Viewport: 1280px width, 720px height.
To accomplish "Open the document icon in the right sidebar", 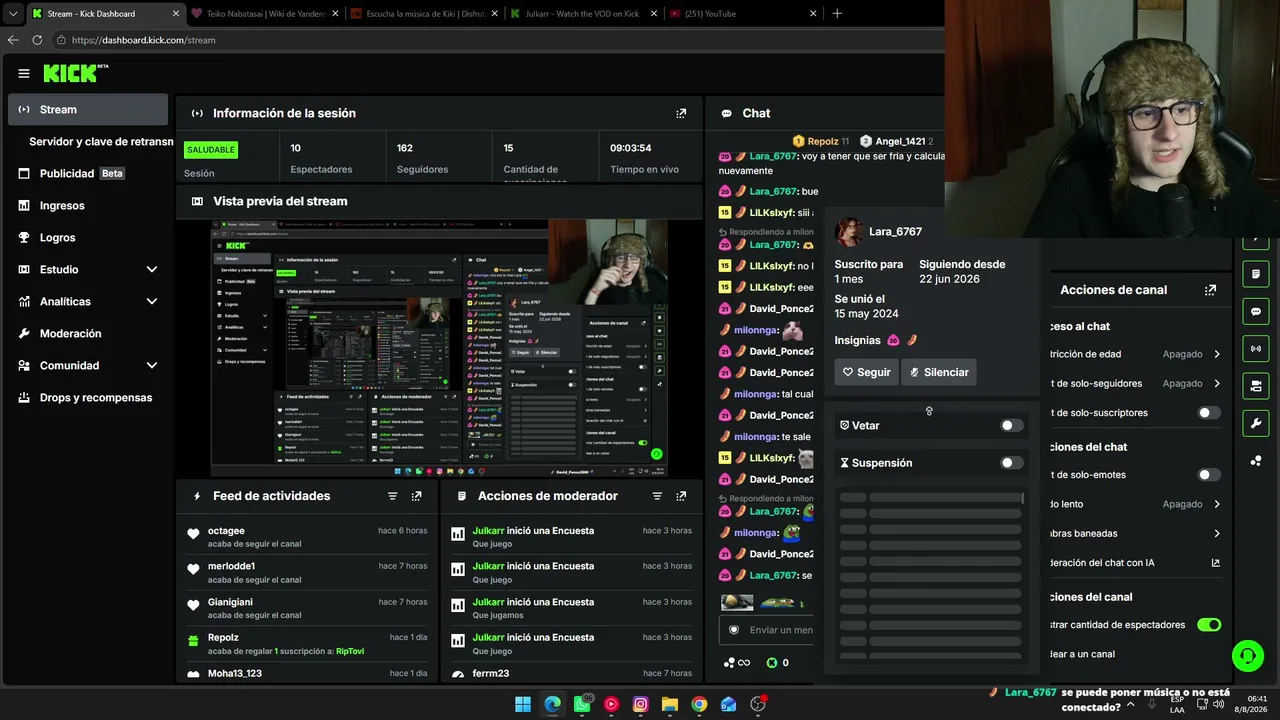I will tap(1256, 274).
